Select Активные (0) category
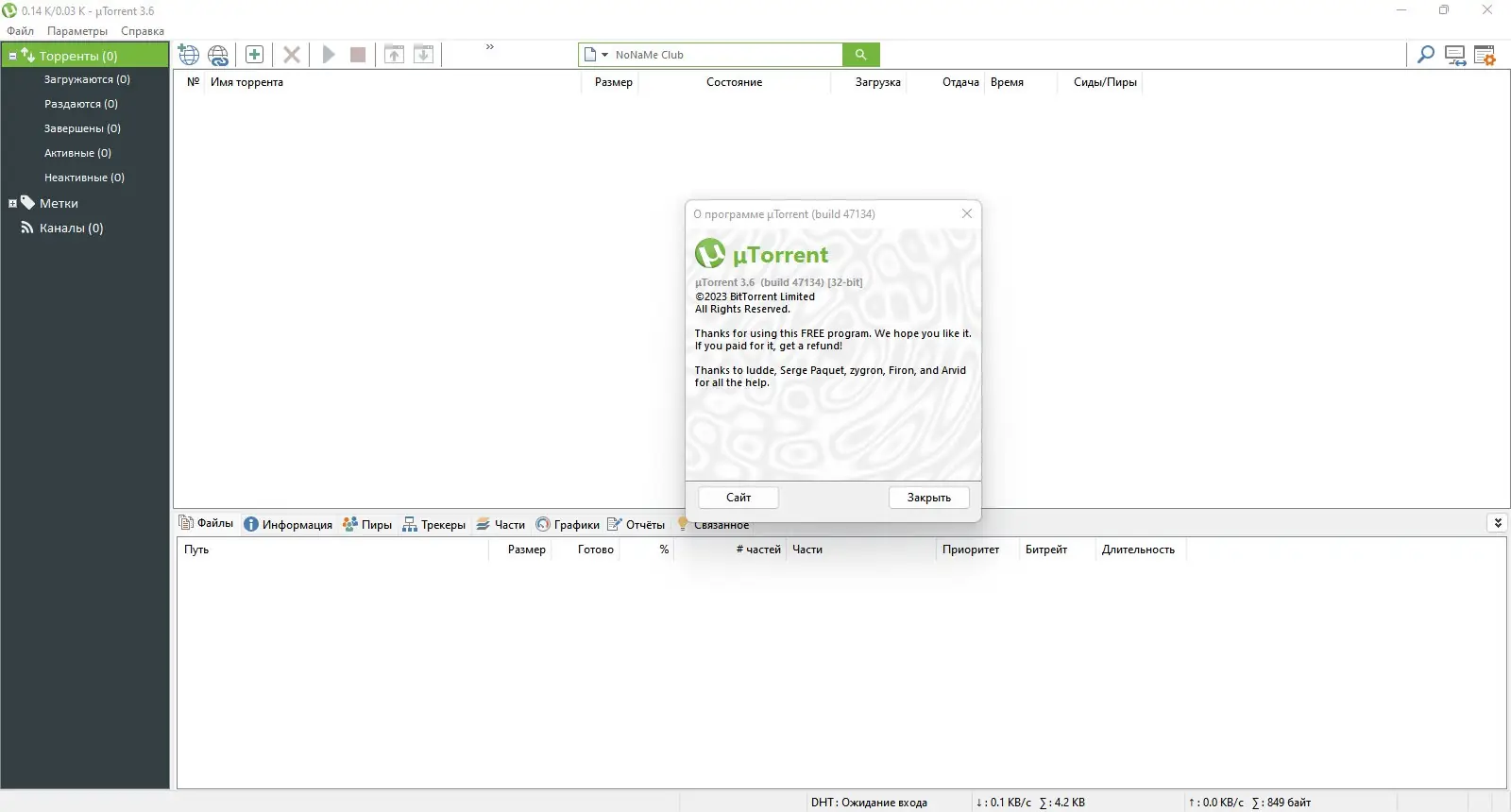 pyautogui.click(x=77, y=153)
